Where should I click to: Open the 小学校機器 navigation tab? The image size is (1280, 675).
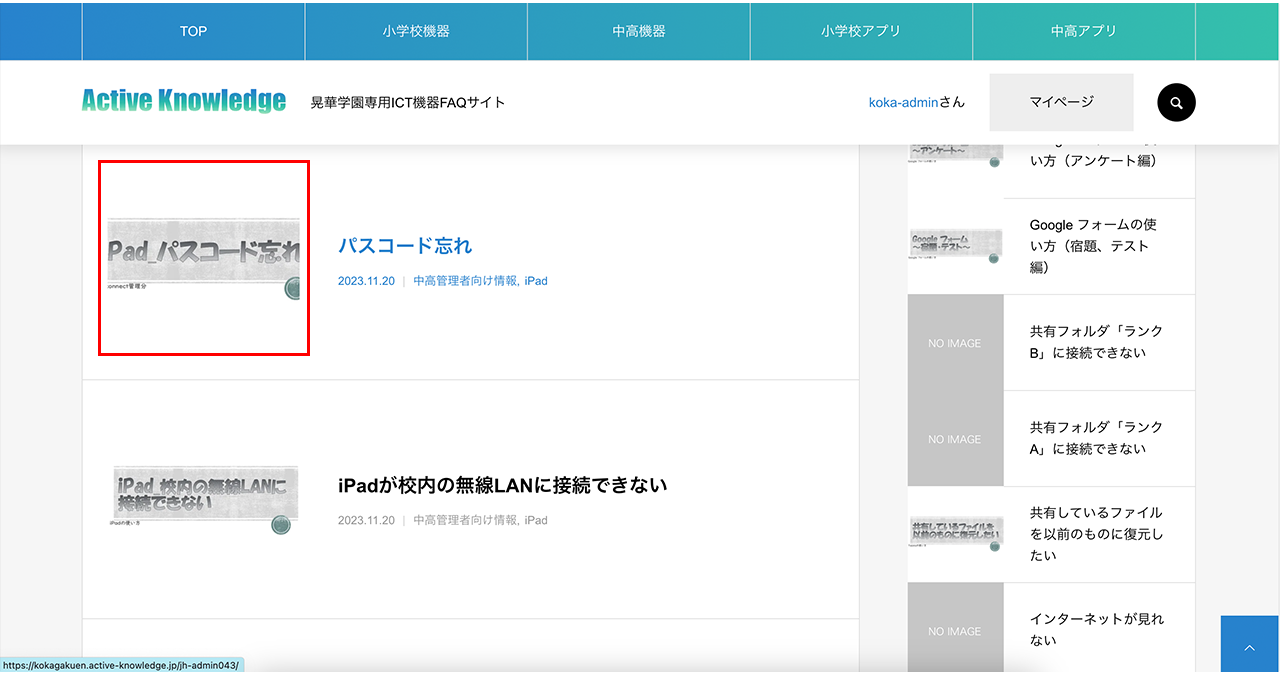[x=416, y=31]
